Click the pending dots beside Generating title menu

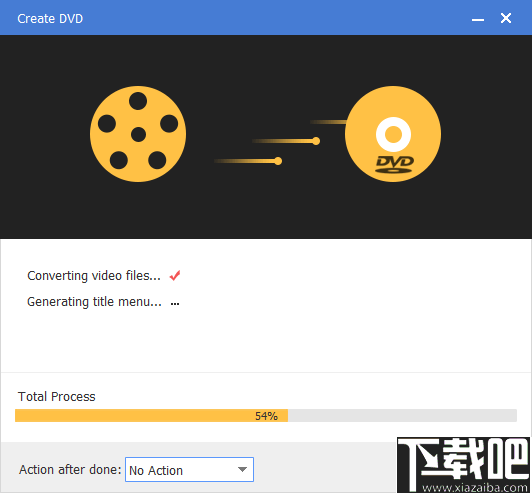point(175,304)
